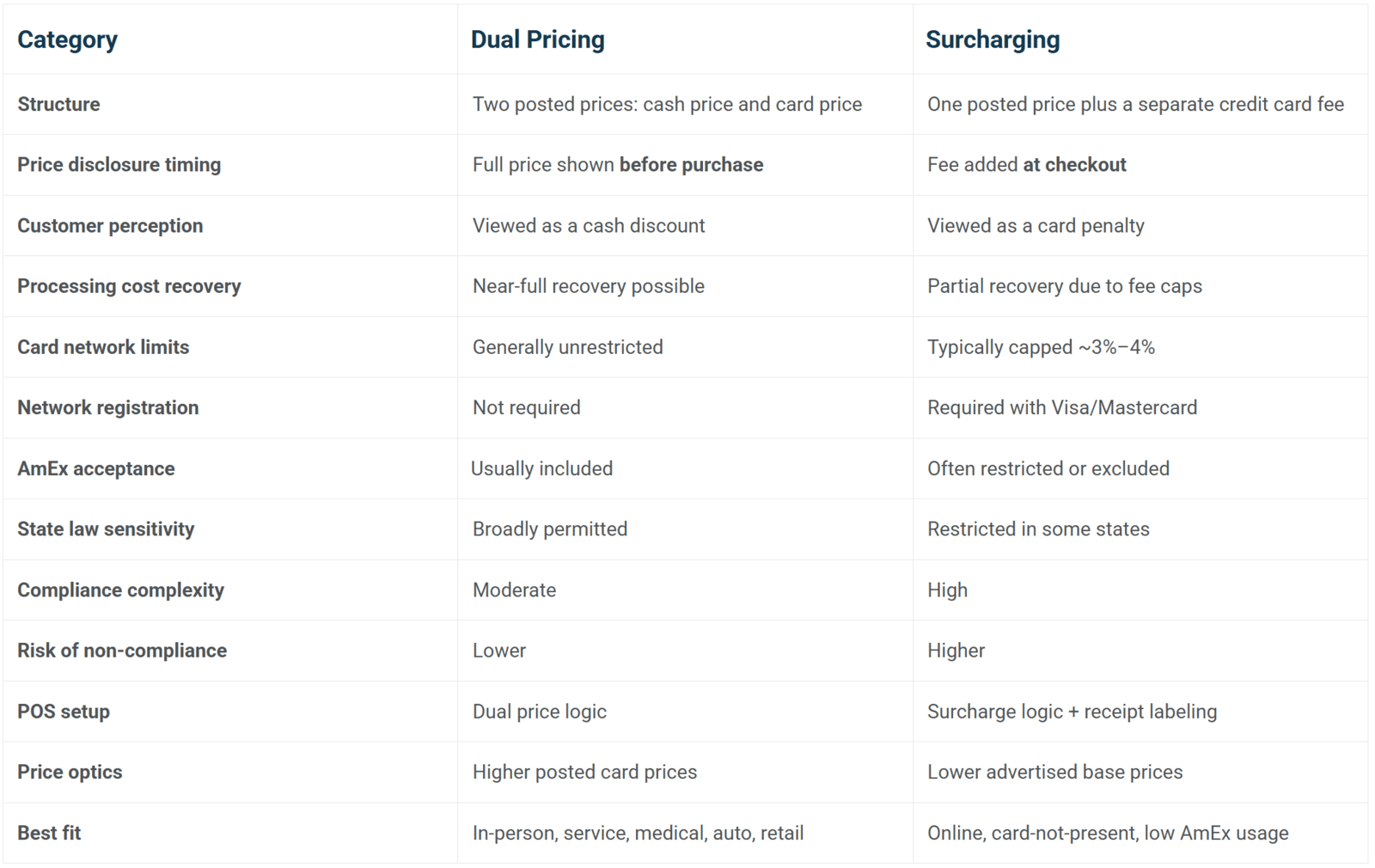Select the Structure row label

58,104
